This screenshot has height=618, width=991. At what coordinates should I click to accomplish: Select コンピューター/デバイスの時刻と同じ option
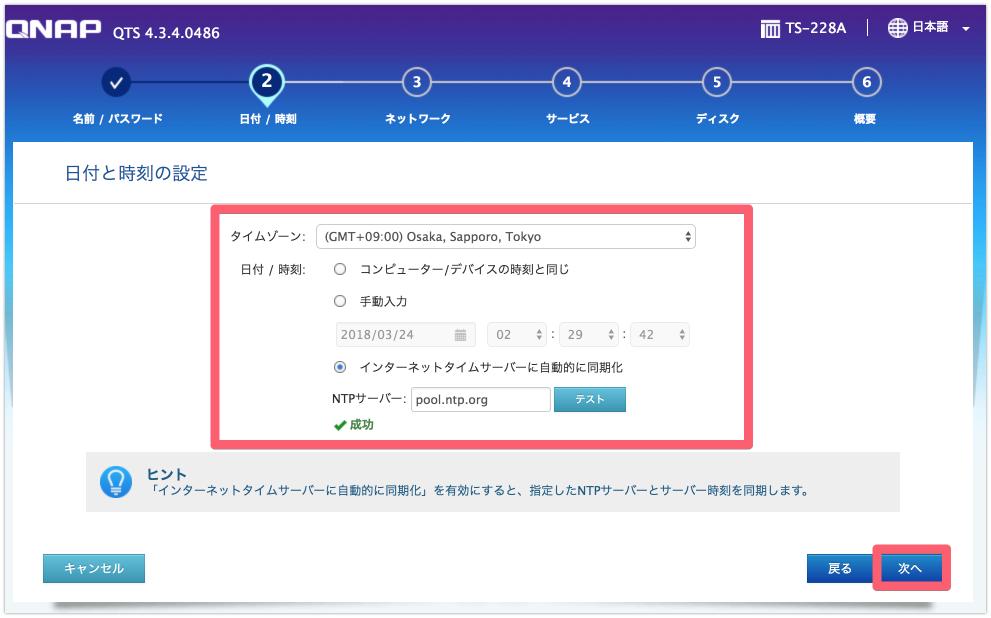pos(340,268)
